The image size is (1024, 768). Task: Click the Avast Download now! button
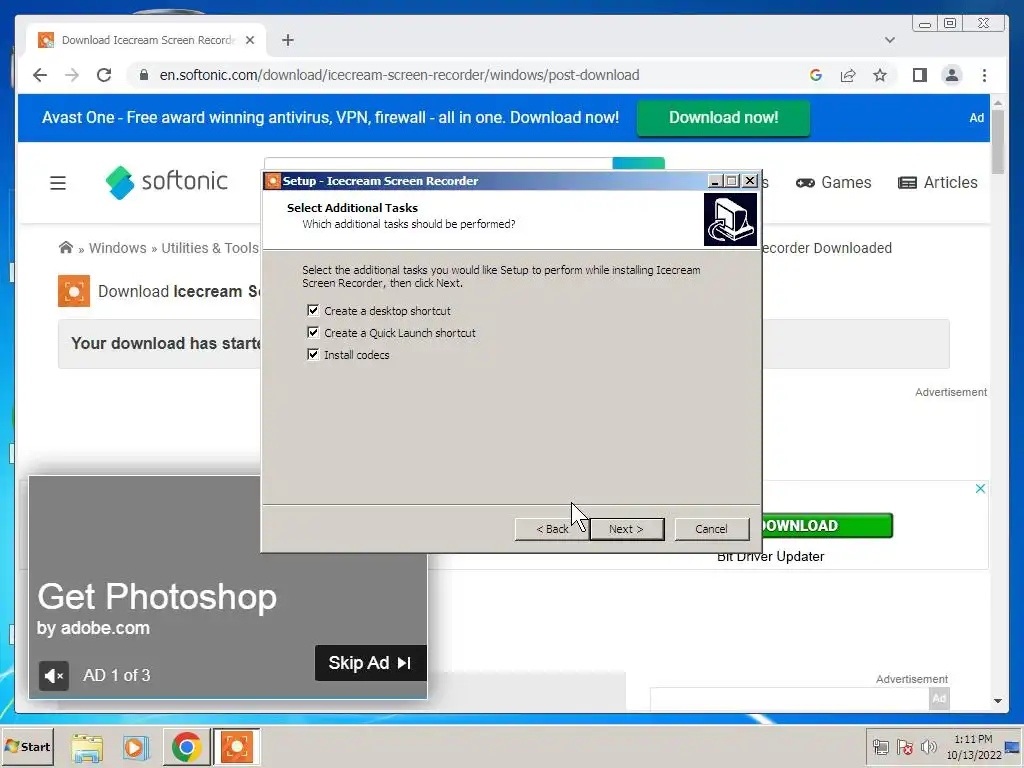724,118
